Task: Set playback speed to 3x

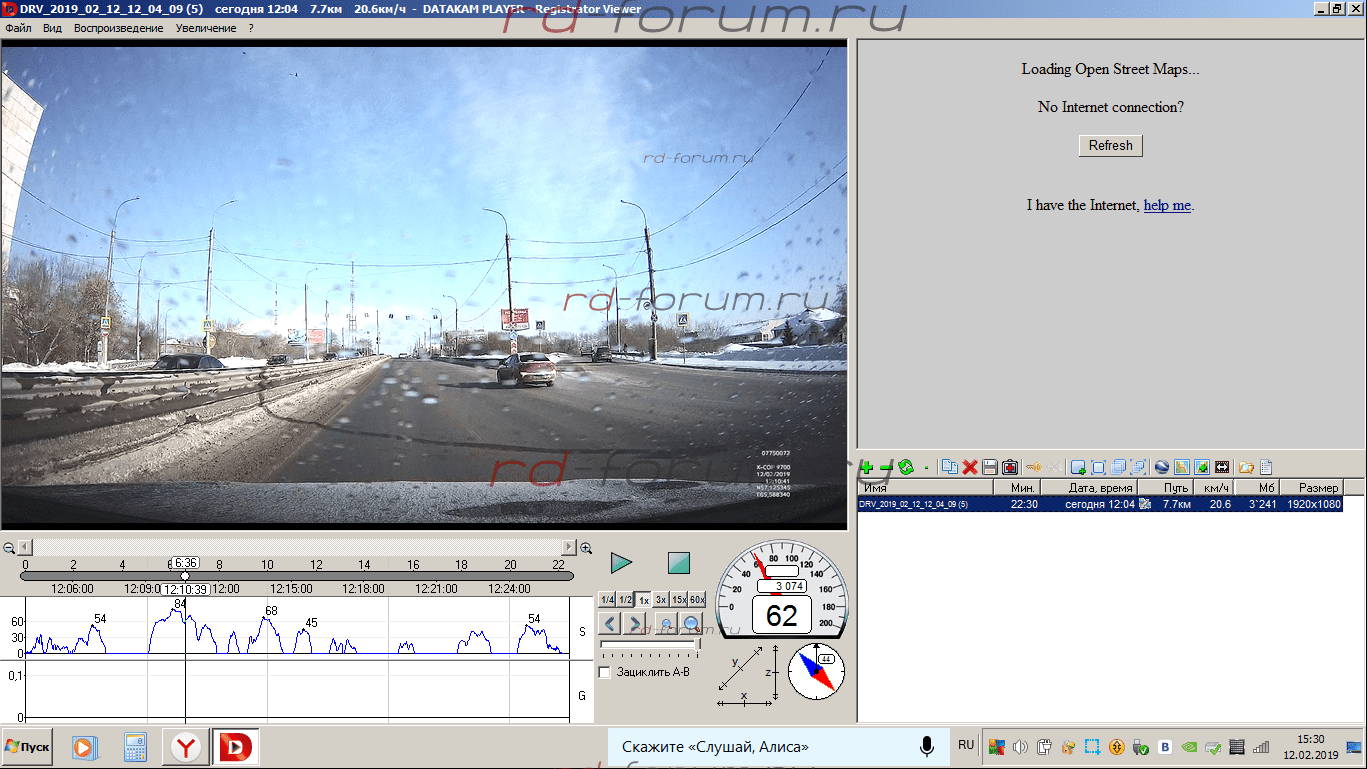Action: [x=661, y=600]
